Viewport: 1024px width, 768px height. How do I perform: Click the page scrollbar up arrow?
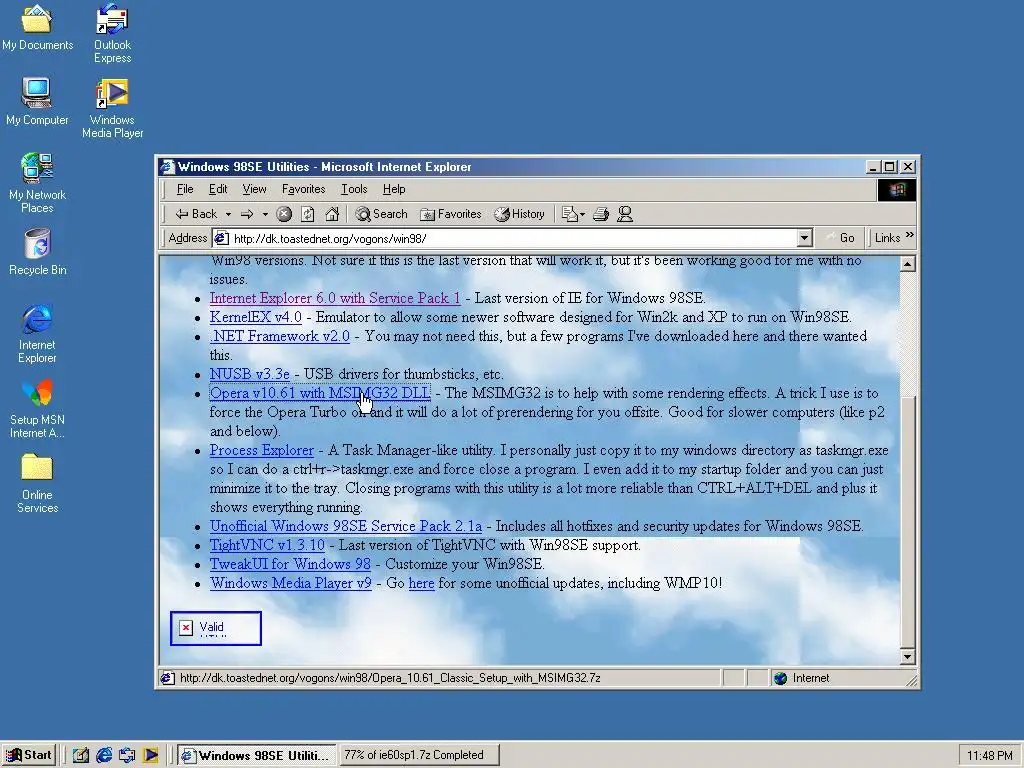[x=906, y=264]
